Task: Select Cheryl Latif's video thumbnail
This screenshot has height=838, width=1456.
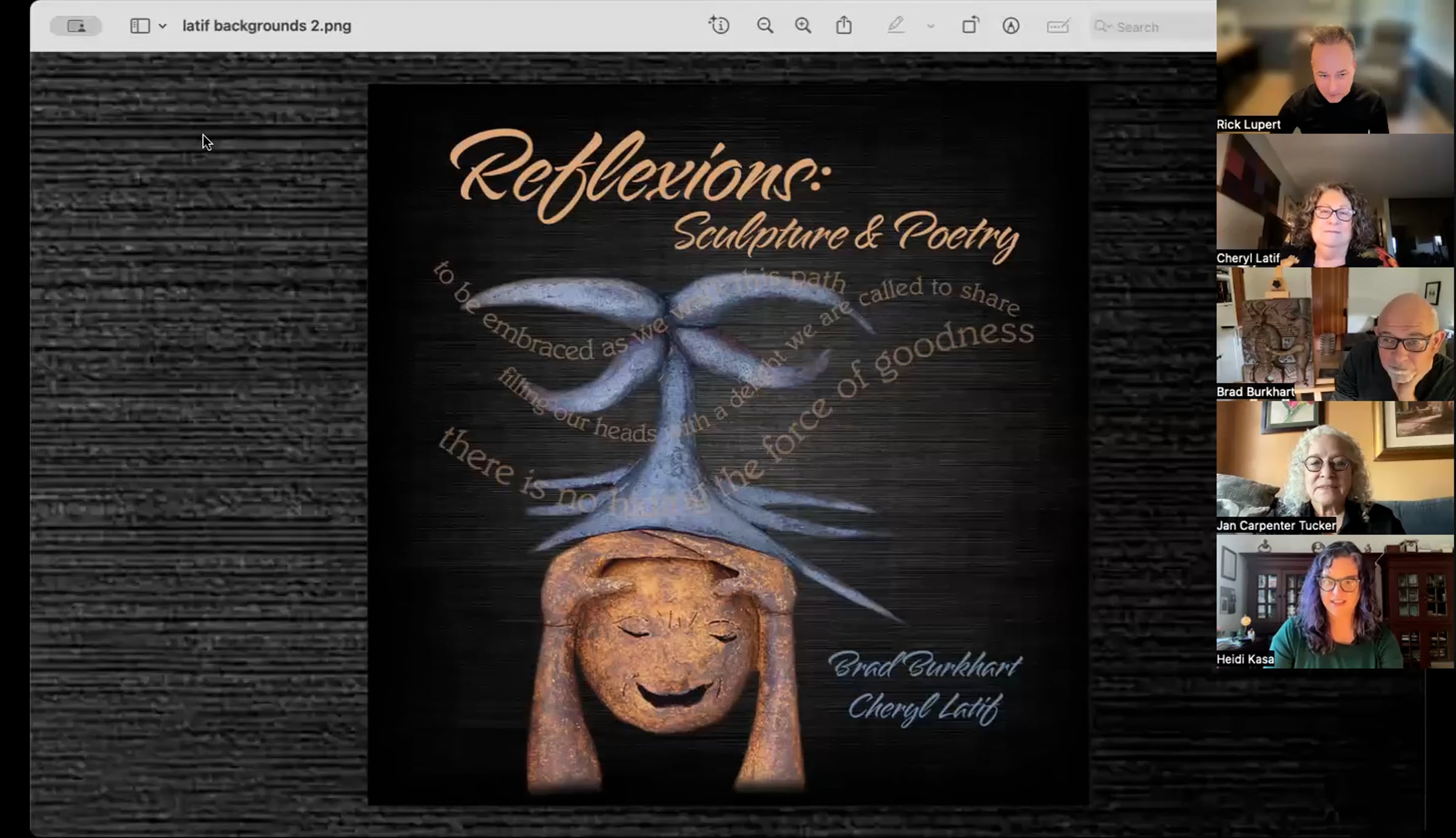Action: point(1335,200)
